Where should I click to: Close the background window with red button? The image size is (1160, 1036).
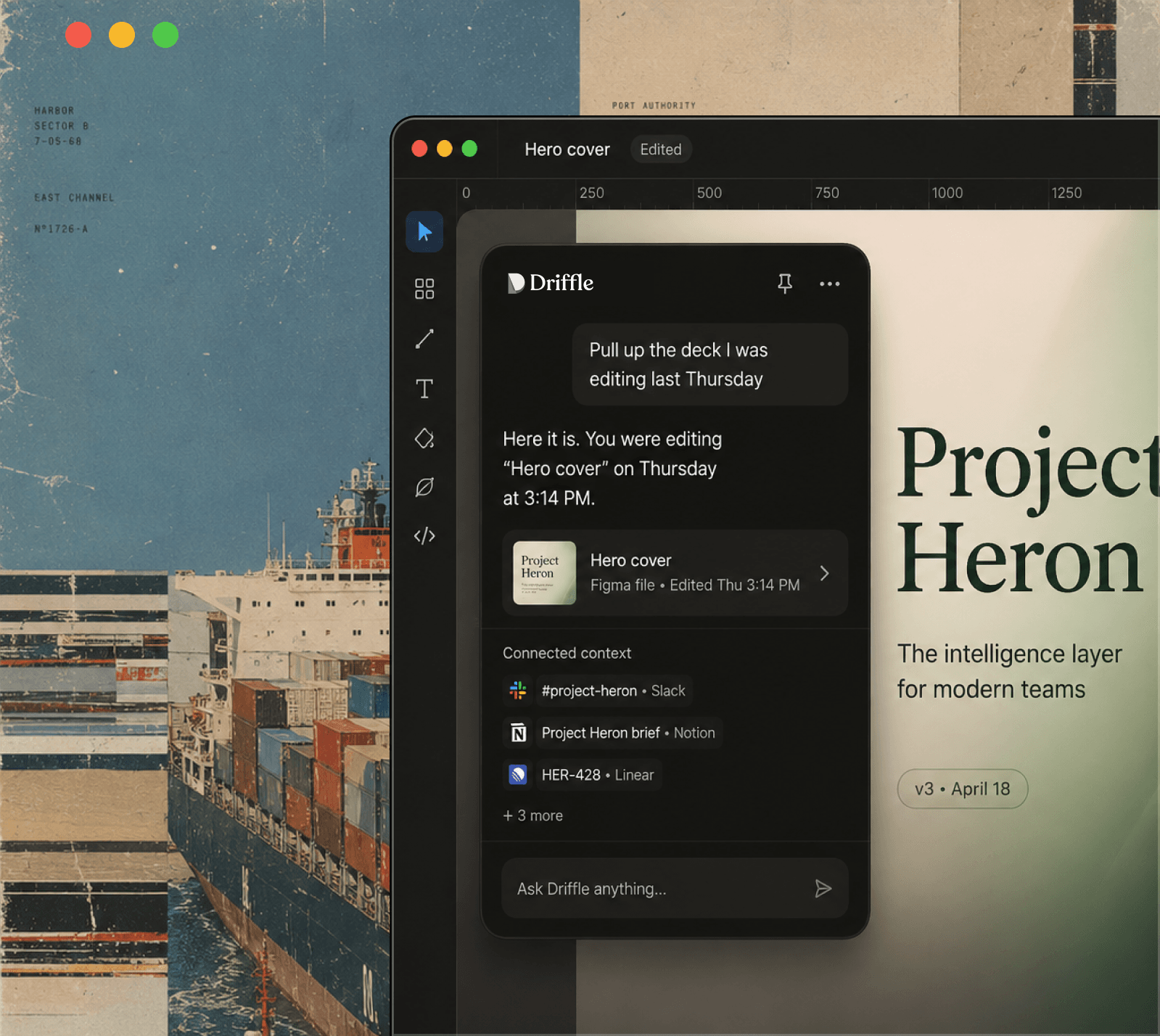(x=78, y=35)
